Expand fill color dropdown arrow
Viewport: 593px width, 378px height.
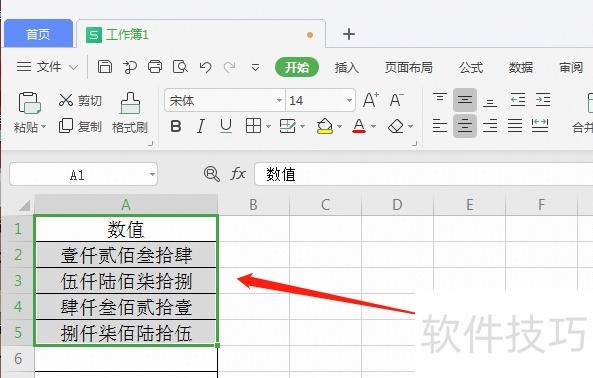pyautogui.click(x=339, y=126)
